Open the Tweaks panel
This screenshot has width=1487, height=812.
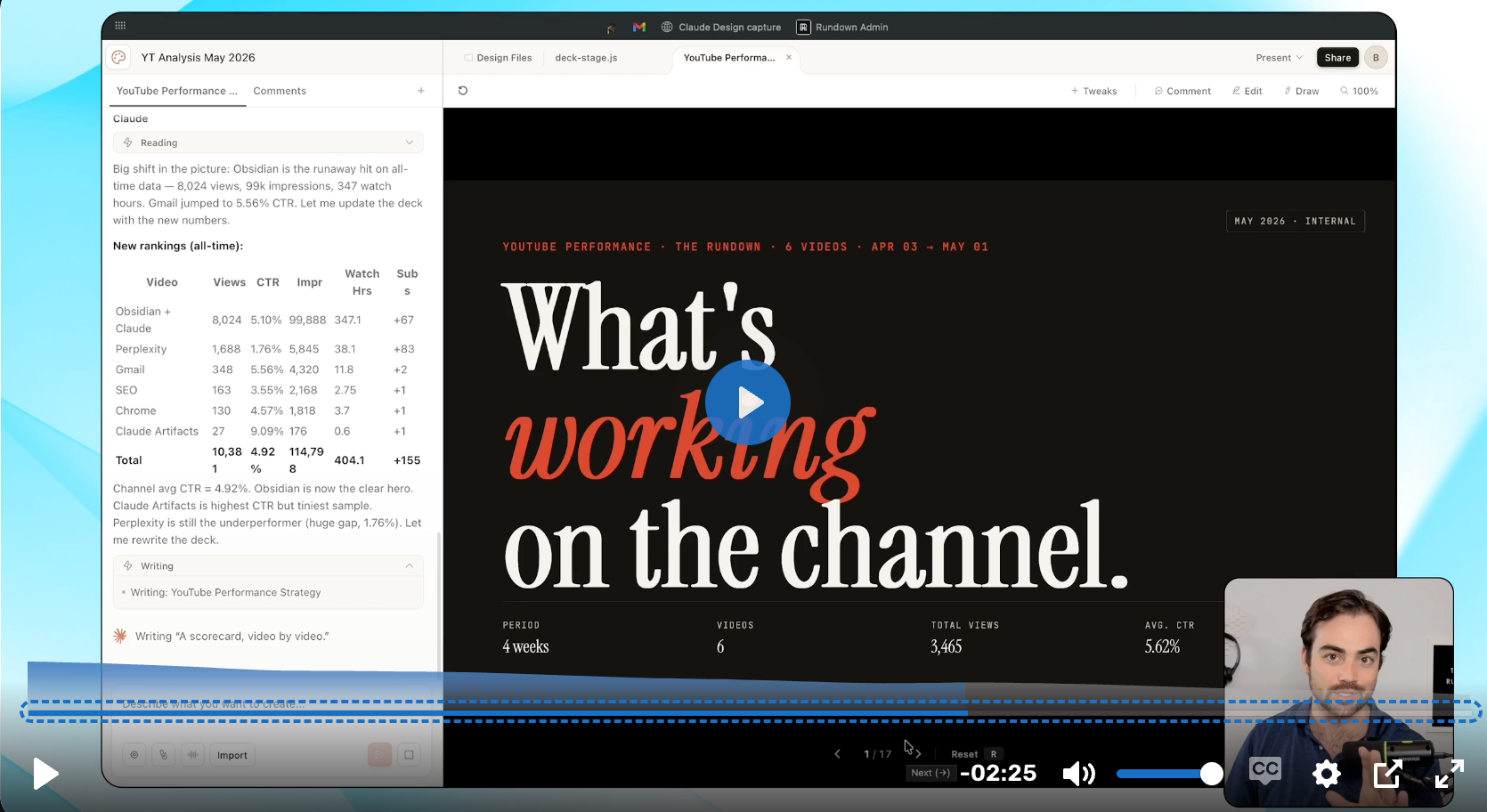[1094, 91]
